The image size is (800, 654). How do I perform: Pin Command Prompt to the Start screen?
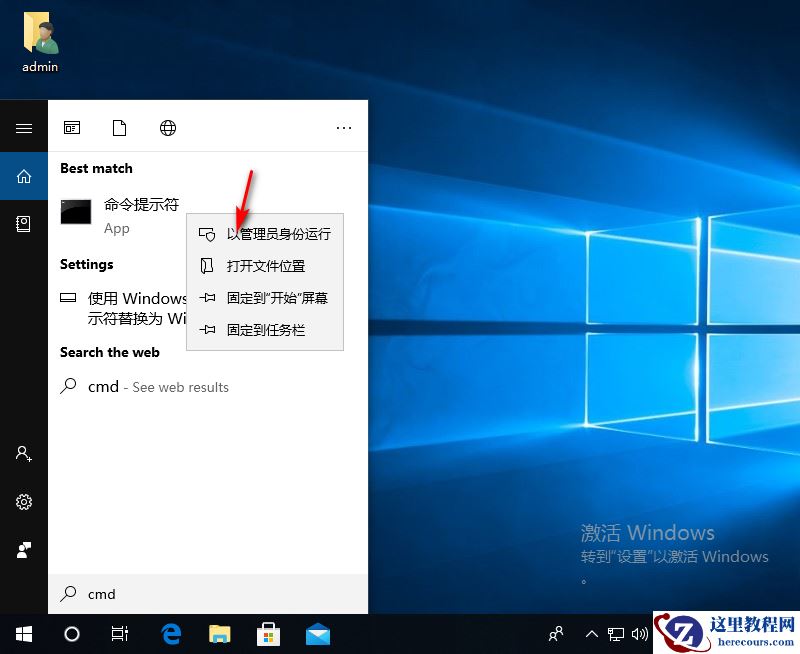point(266,298)
